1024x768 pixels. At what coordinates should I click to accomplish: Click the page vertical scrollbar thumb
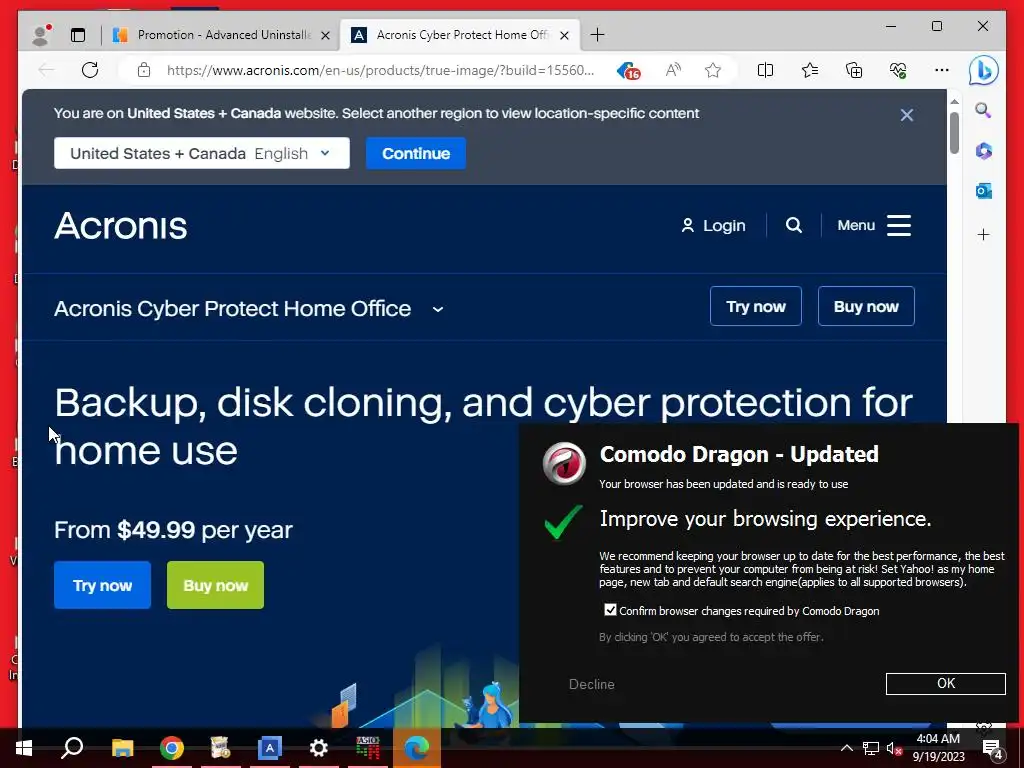click(954, 133)
